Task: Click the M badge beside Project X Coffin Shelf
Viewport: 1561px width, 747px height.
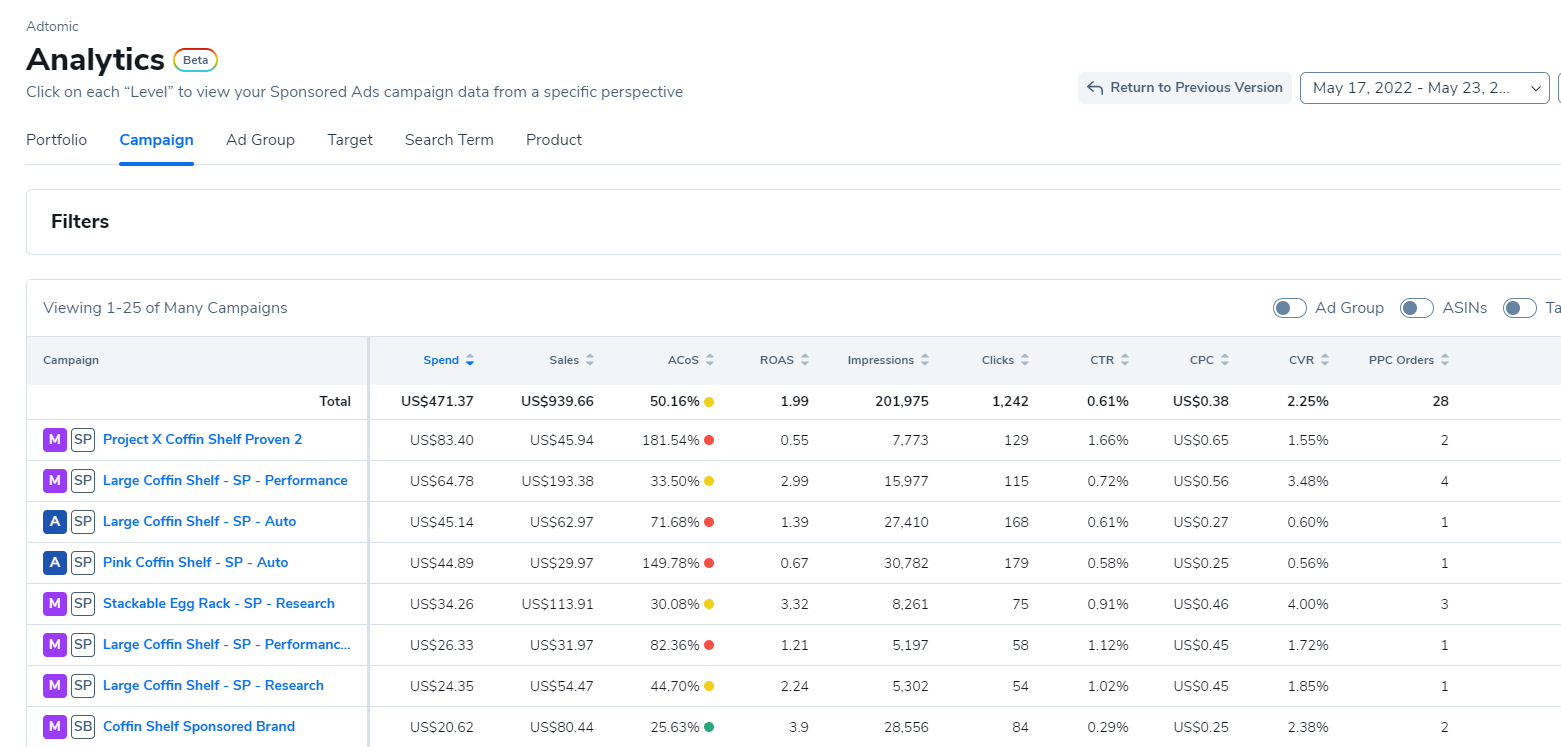Action: pyautogui.click(x=54, y=440)
